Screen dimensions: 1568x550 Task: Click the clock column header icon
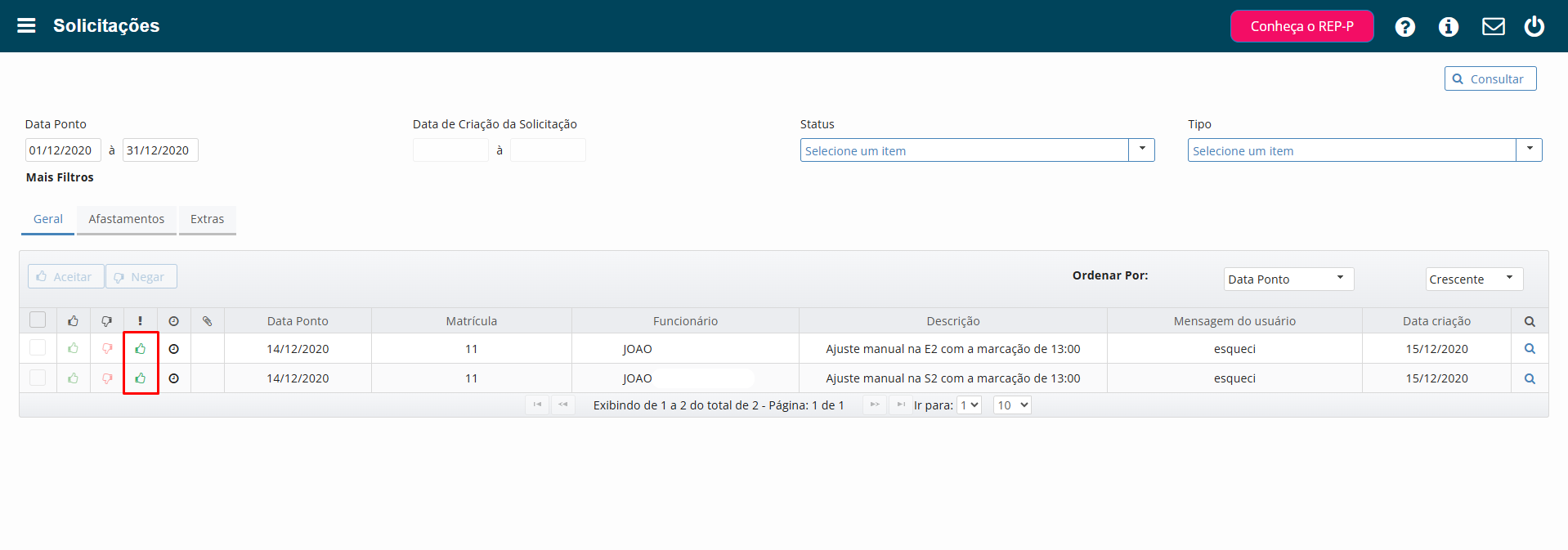(173, 321)
